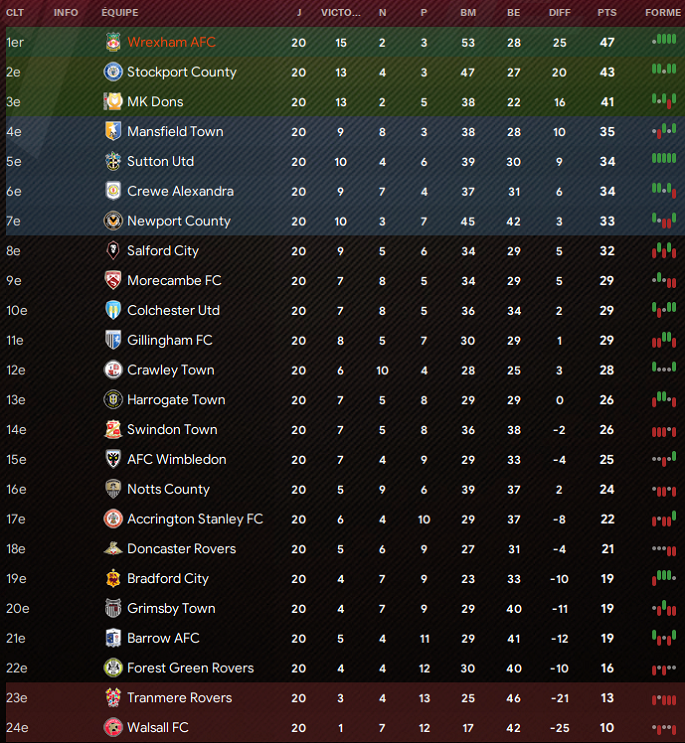Open the Newport County team link
This screenshot has height=743, width=685.
(x=178, y=221)
